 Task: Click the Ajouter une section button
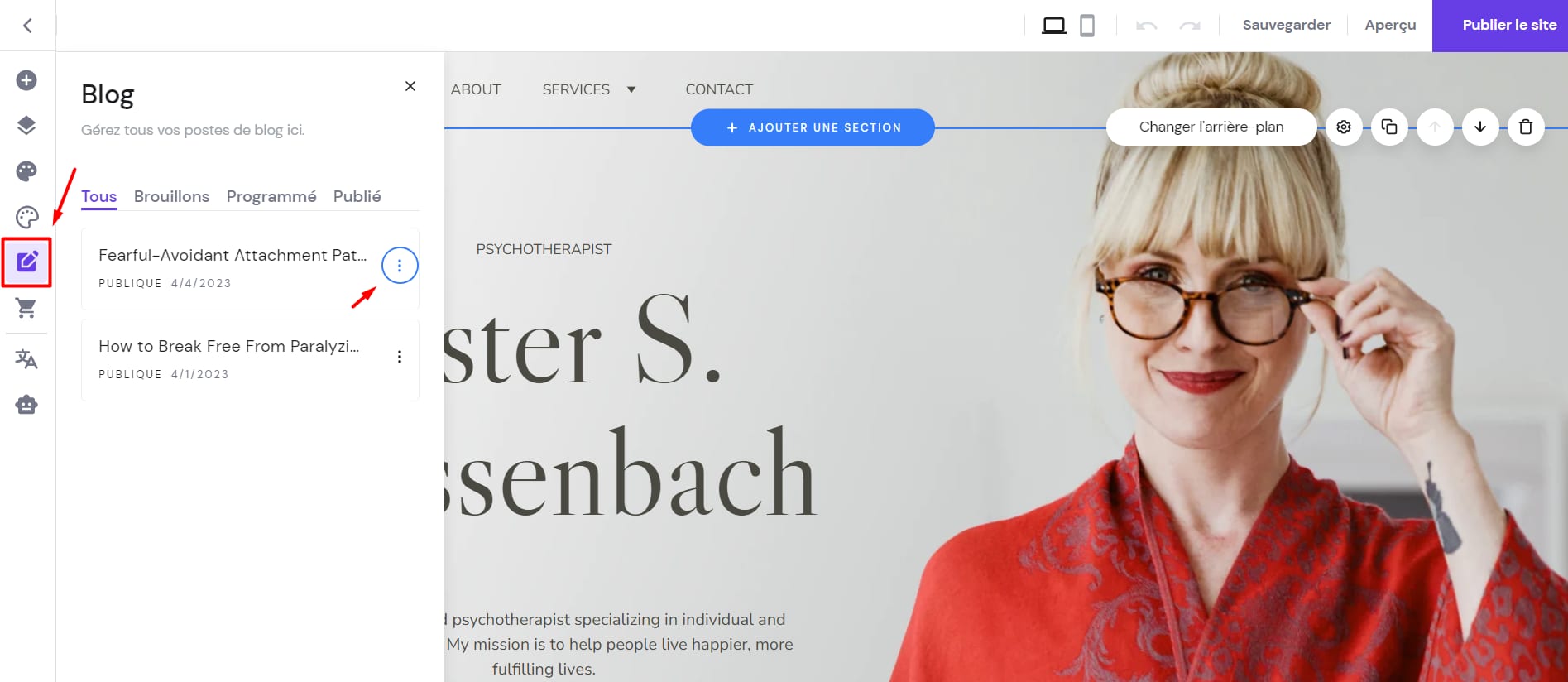[x=813, y=127]
